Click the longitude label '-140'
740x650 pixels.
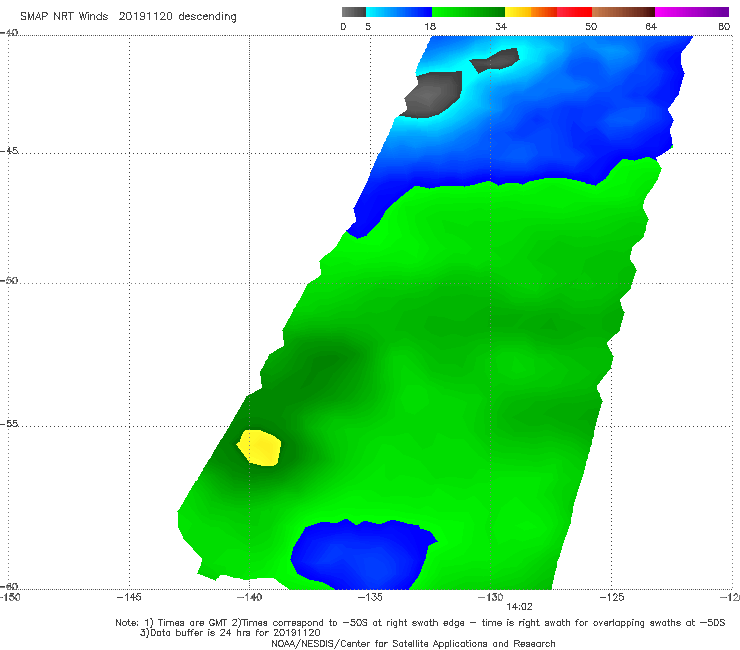tap(249, 597)
